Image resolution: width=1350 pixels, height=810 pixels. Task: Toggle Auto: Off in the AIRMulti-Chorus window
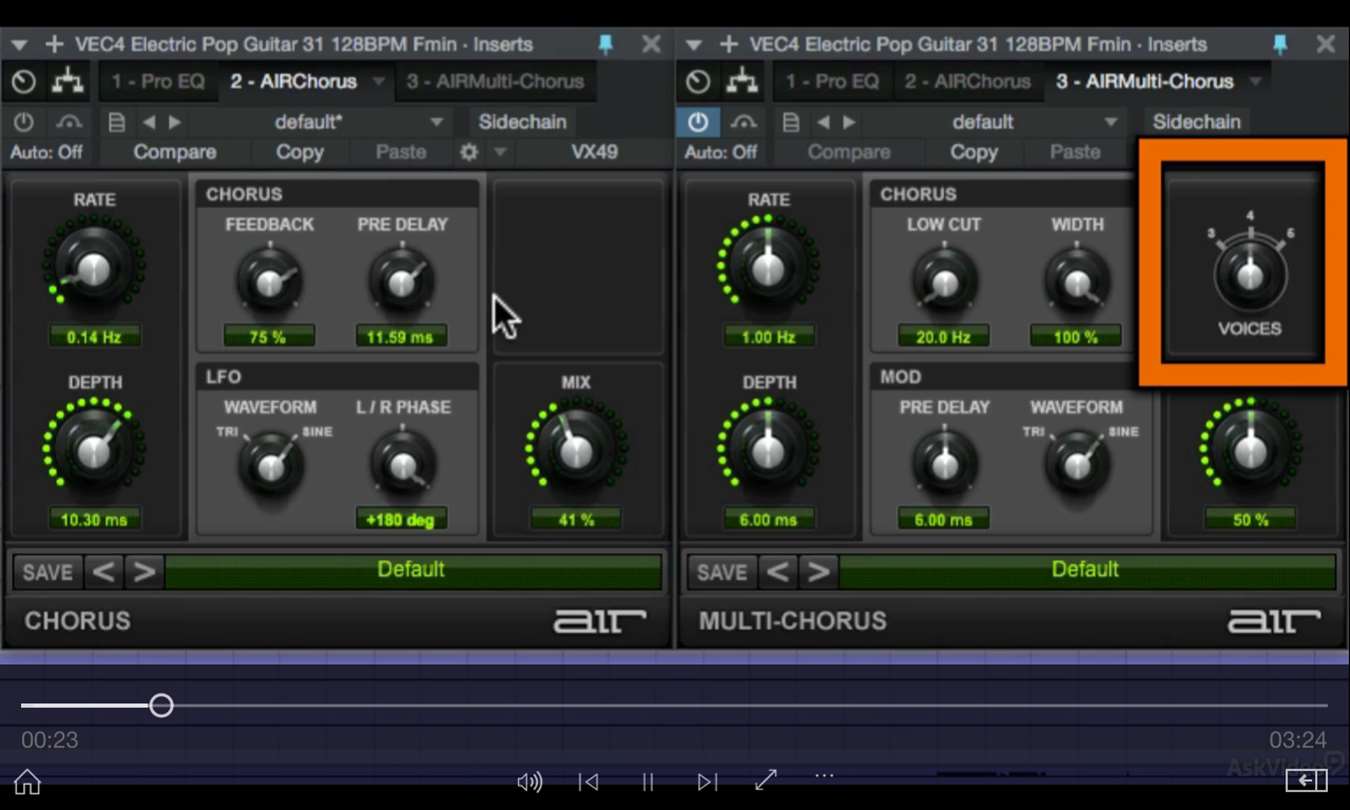click(721, 152)
